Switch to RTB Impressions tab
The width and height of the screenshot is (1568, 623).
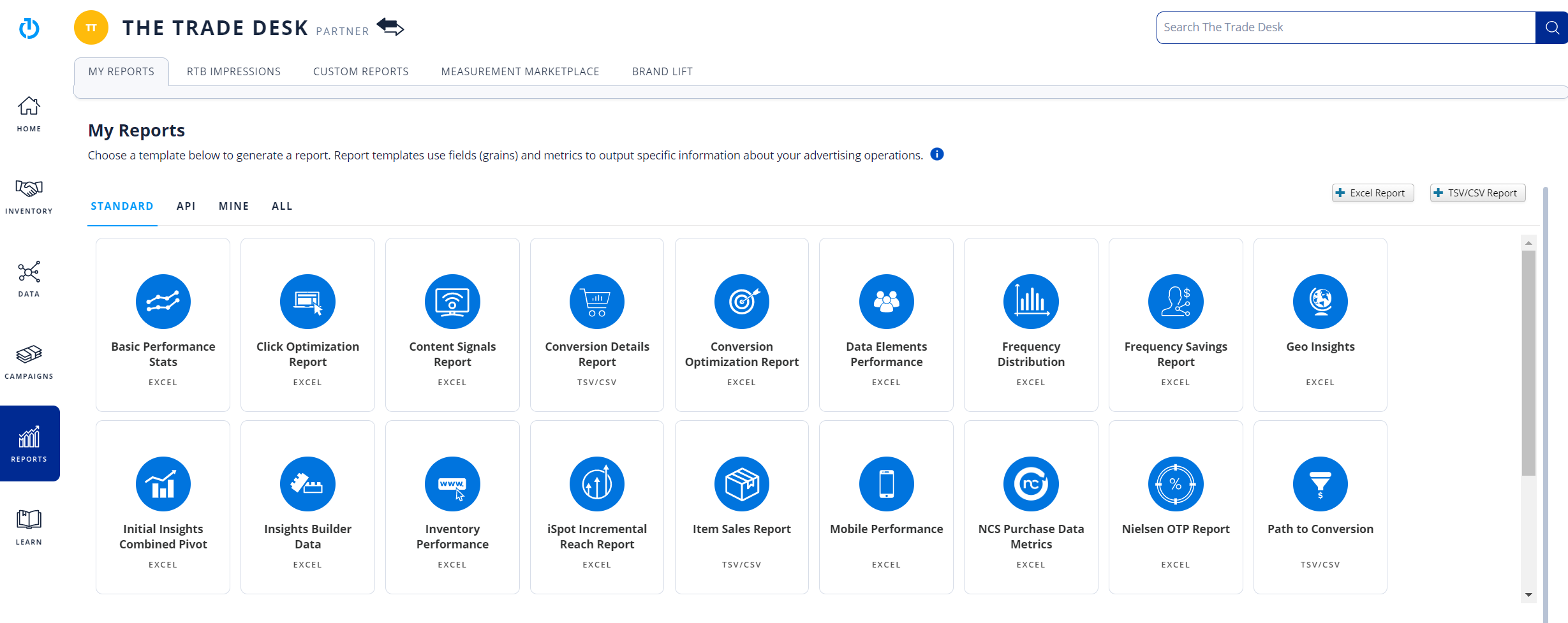click(x=233, y=71)
